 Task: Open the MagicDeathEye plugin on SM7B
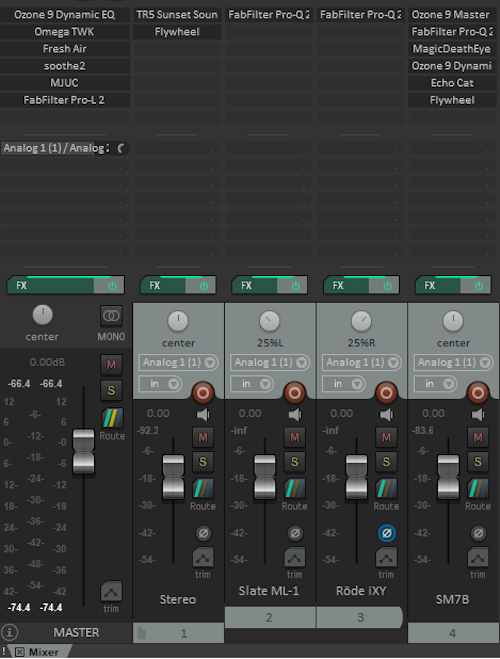452,49
